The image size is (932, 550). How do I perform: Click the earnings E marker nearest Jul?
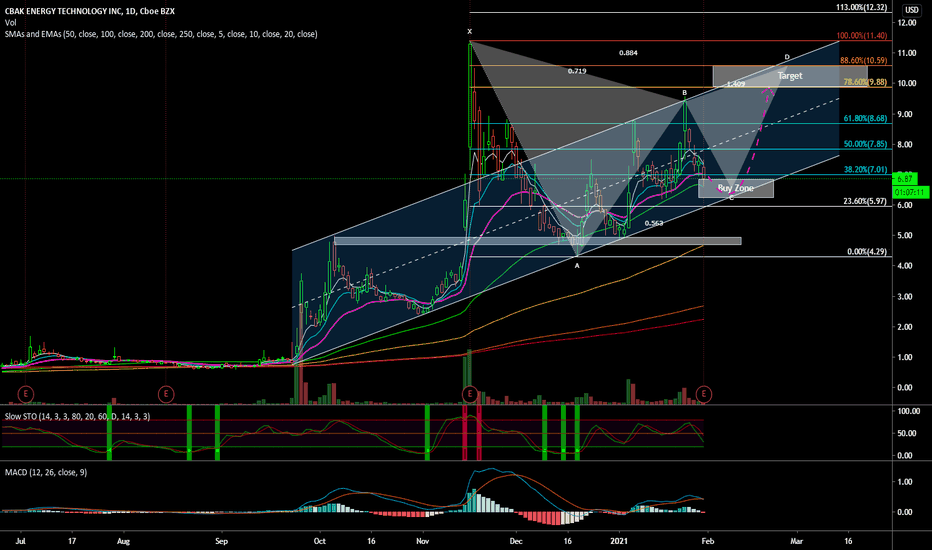click(26, 394)
